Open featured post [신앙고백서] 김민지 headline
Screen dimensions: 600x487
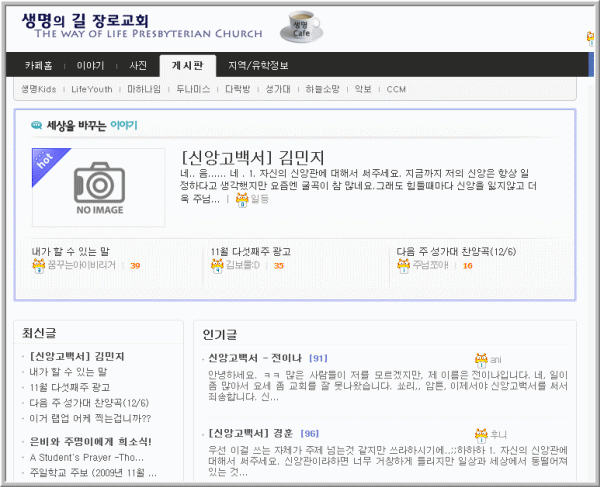pos(253,158)
